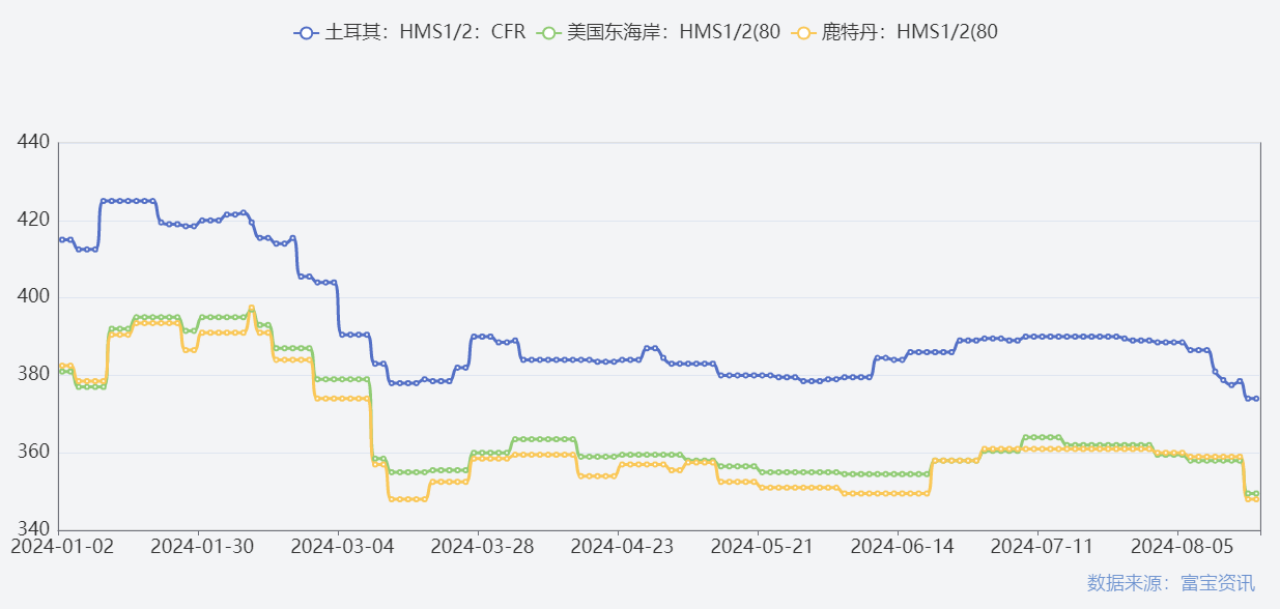
Task: Select the 2024-03-04 date label
Action: [342, 547]
